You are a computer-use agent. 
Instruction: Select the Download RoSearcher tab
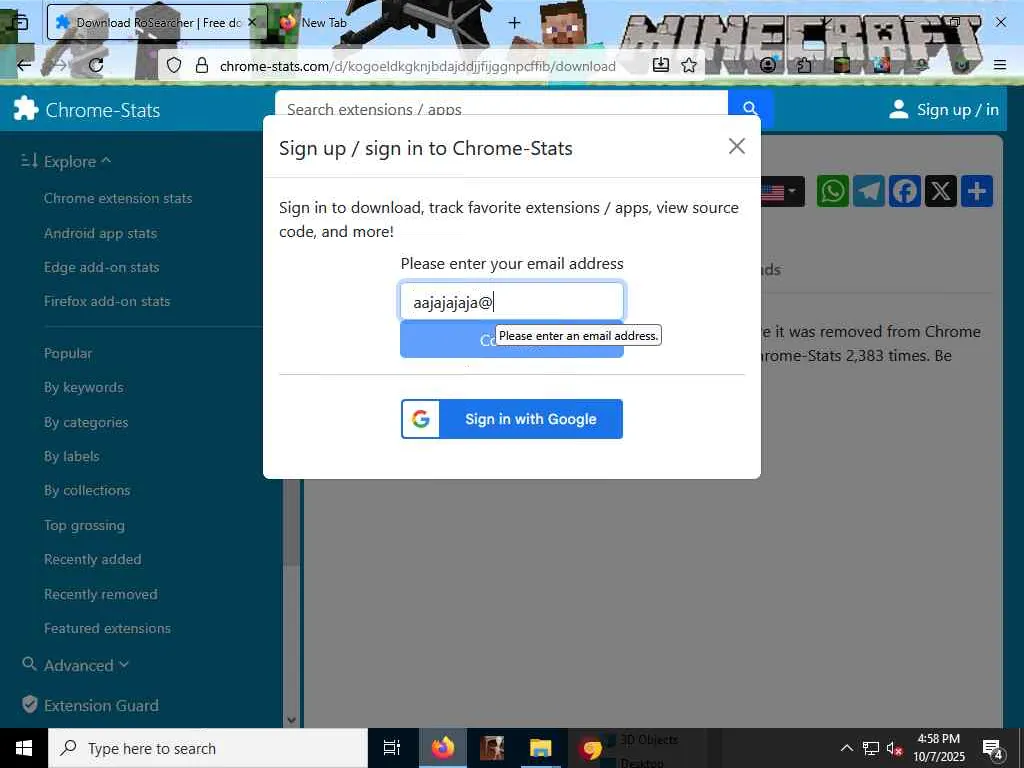pyautogui.click(x=157, y=22)
